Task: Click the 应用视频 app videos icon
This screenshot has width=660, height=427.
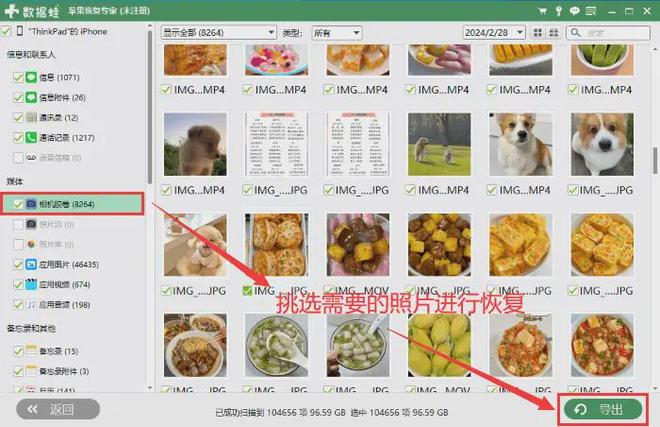Action: tap(32, 285)
